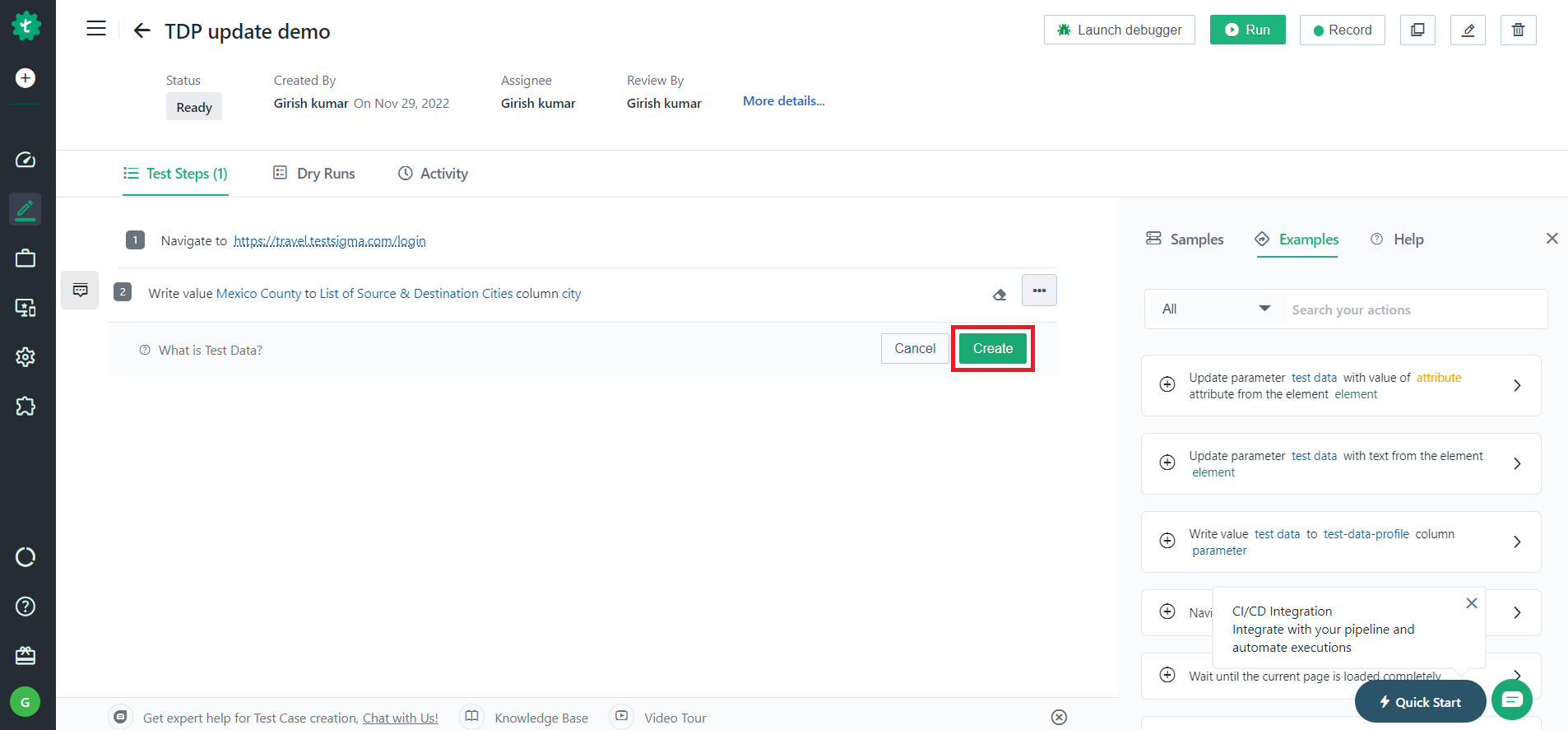1568x730 pixels.
Task: Open the help question mark sidebar icon
Action: point(26,607)
